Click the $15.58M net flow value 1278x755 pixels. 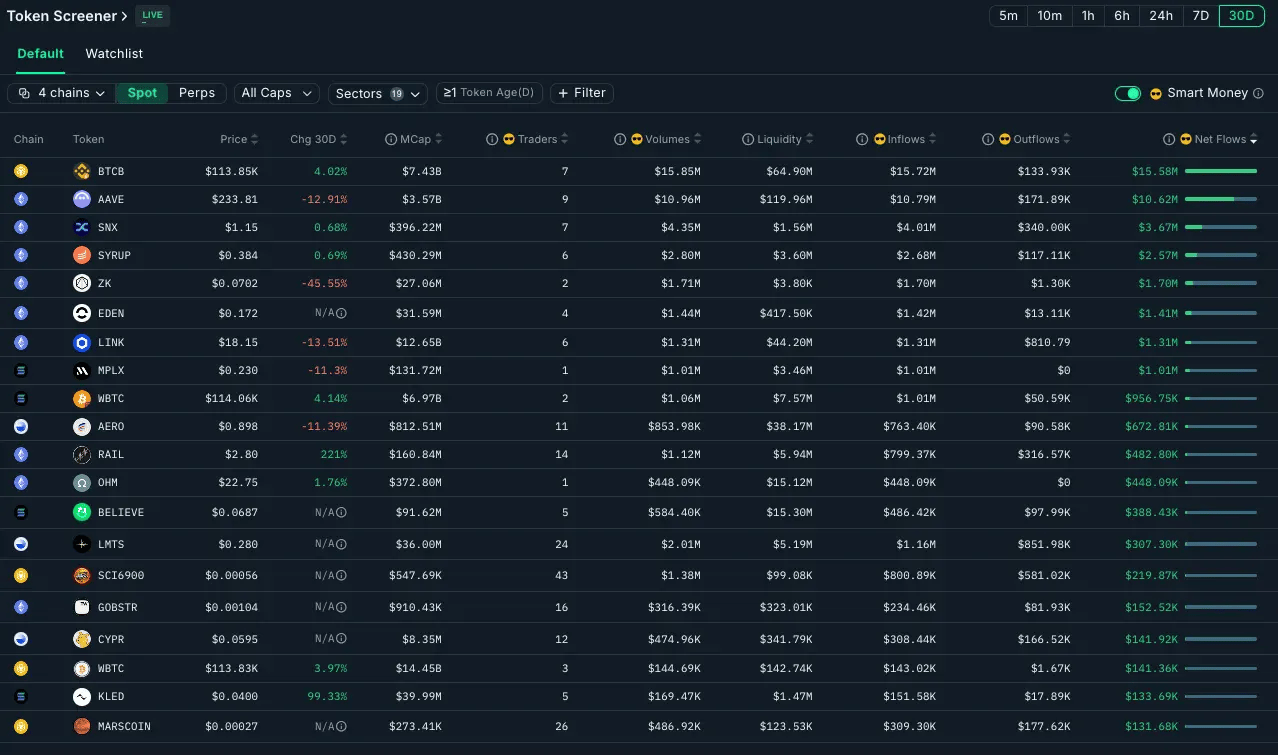pyautogui.click(x=1155, y=171)
